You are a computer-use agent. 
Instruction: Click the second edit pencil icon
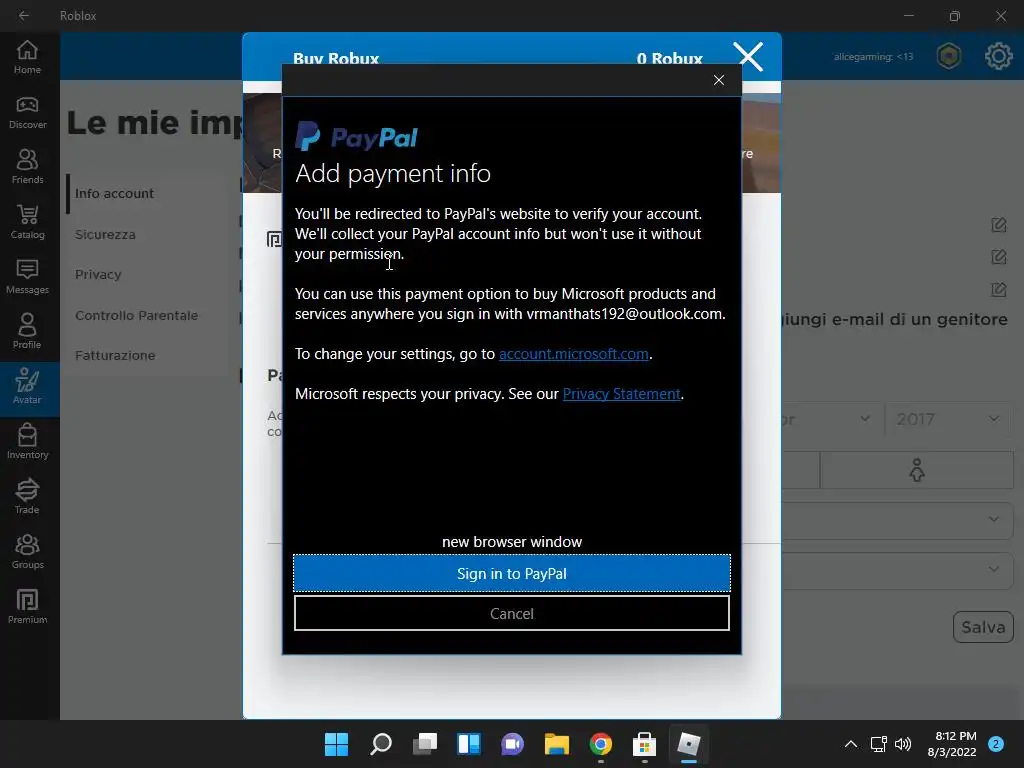(x=999, y=257)
